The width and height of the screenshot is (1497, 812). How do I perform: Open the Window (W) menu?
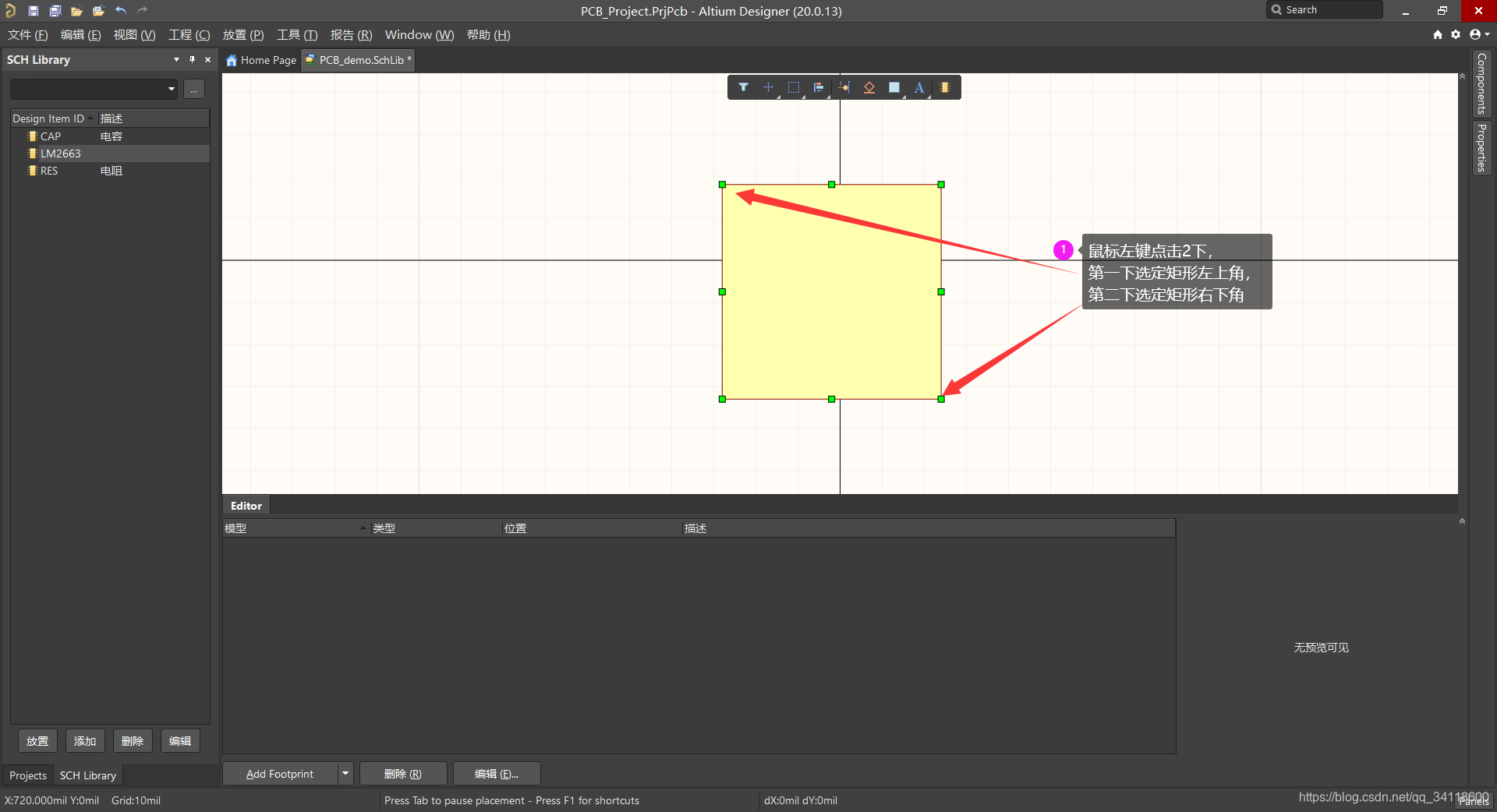419,35
